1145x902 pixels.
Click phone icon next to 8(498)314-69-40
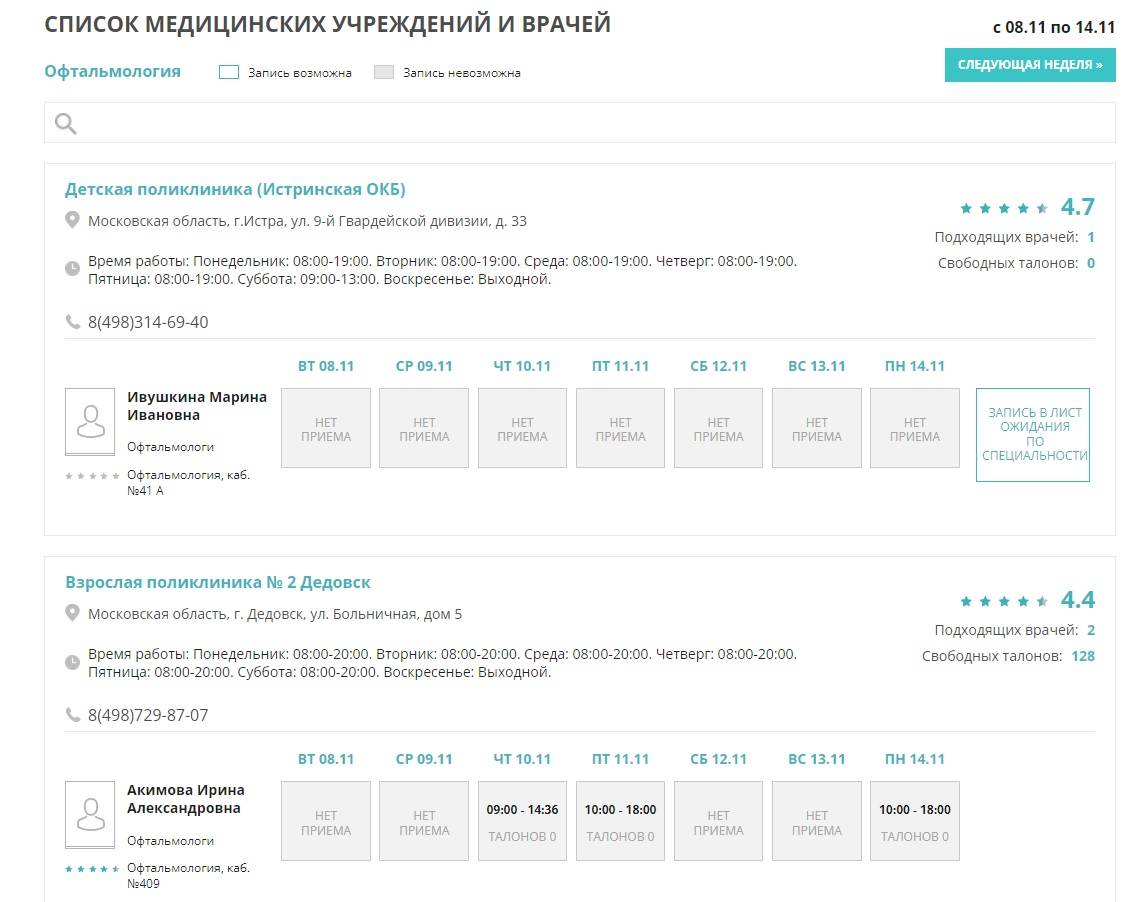coord(72,322)
